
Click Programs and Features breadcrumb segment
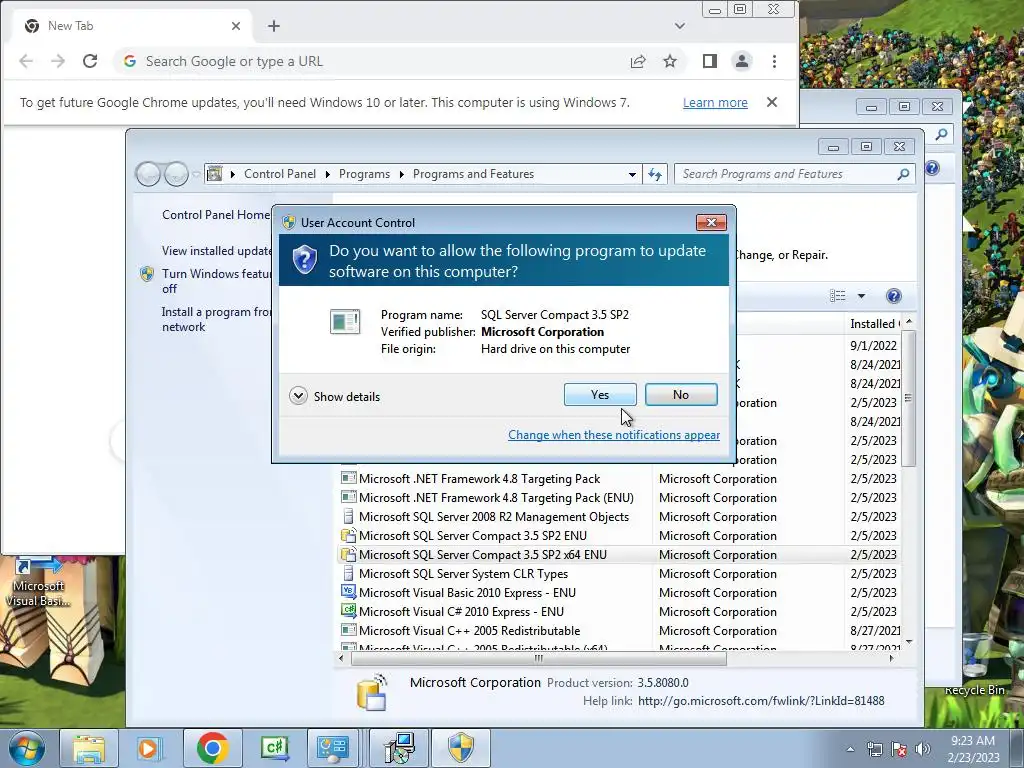(473, 174)
